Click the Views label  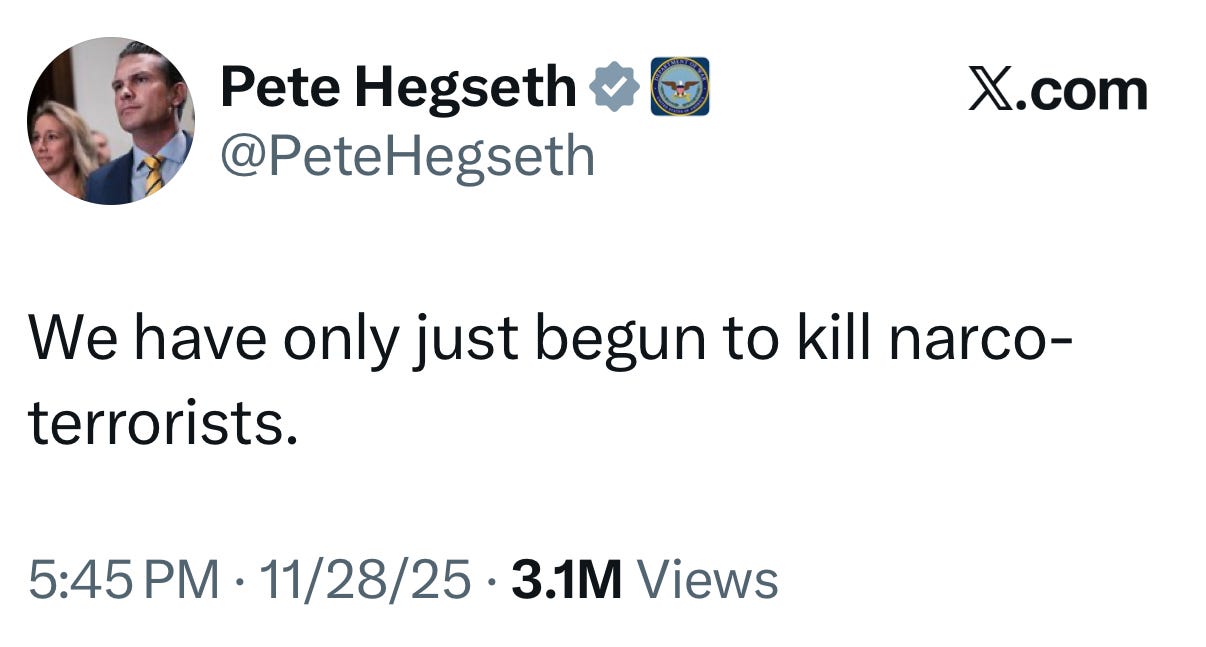coord(707,580)
